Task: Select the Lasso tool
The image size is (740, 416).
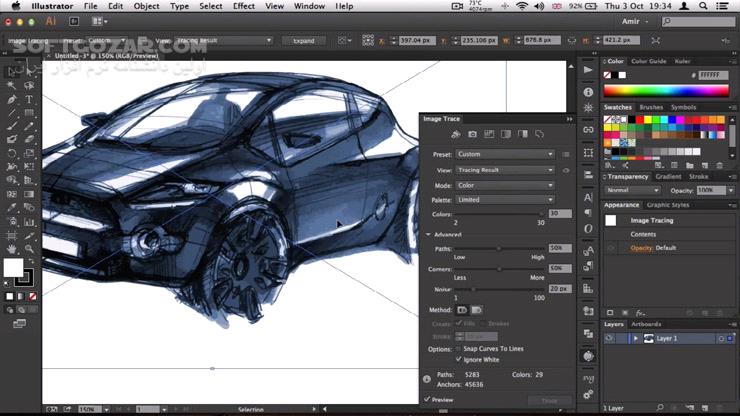Action: pos(29,85)
